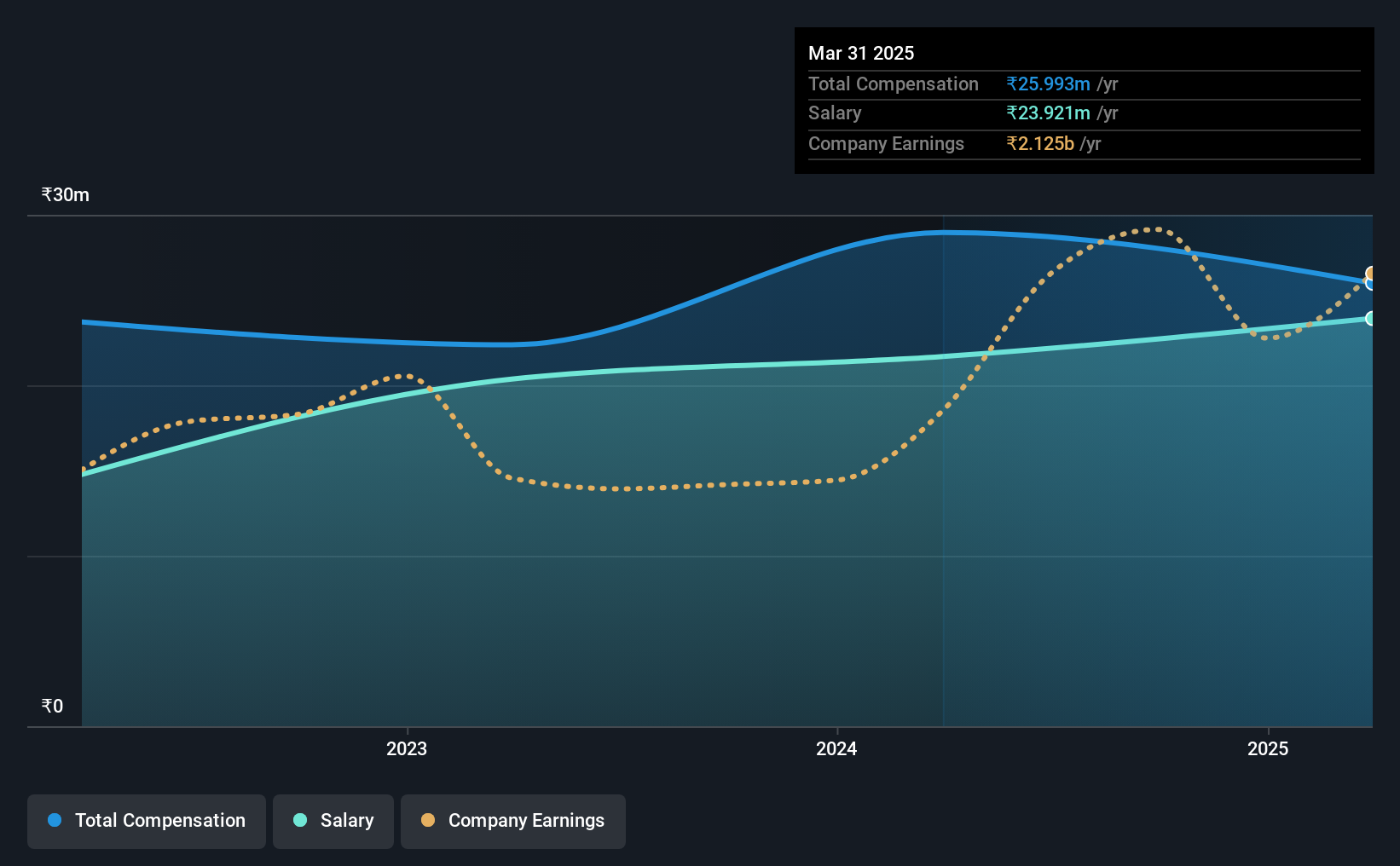The width and height of the screenshot is (1400, 866).
Task: Toggle the Salary legend button
Action: (x=333, y=821)
